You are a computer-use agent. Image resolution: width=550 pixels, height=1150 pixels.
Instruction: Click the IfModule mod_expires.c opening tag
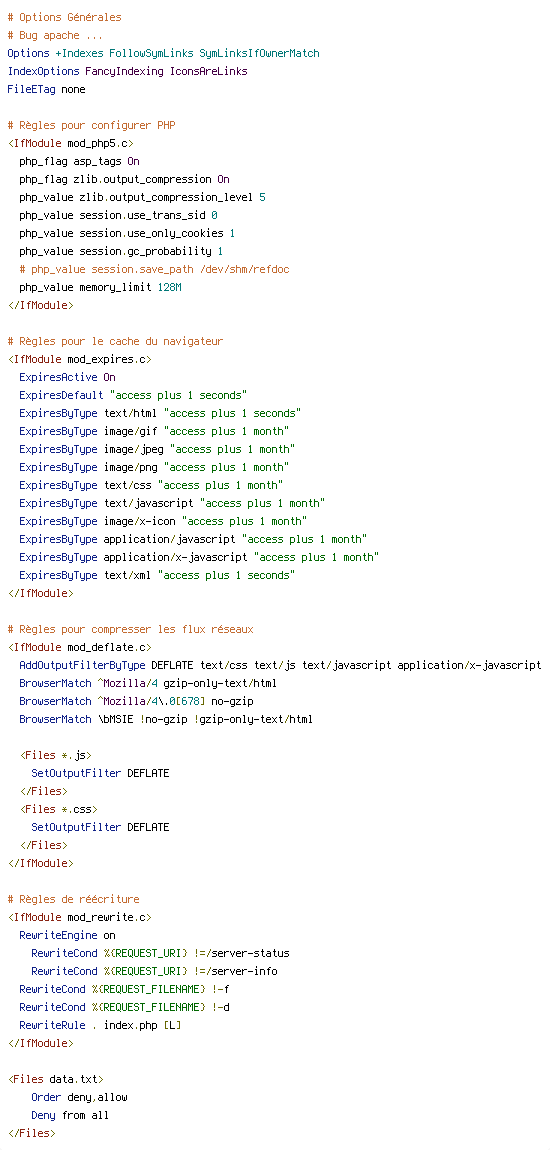[x=79, y=359]
